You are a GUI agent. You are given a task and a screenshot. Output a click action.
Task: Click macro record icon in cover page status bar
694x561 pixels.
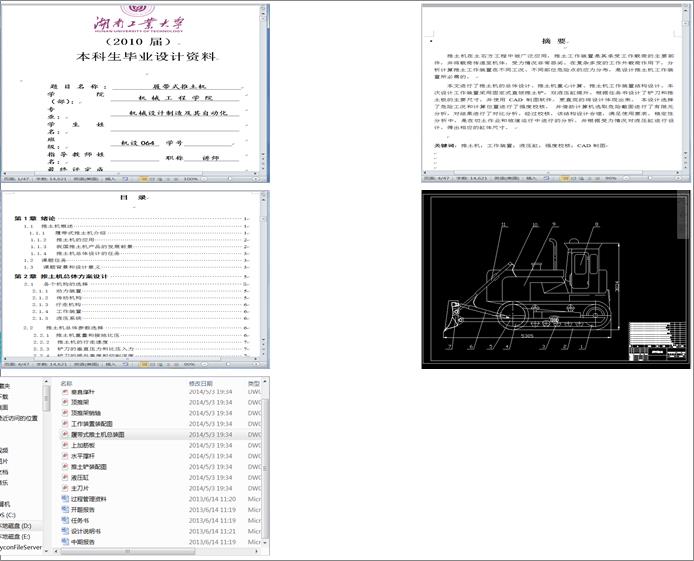(x=125, y=179)
